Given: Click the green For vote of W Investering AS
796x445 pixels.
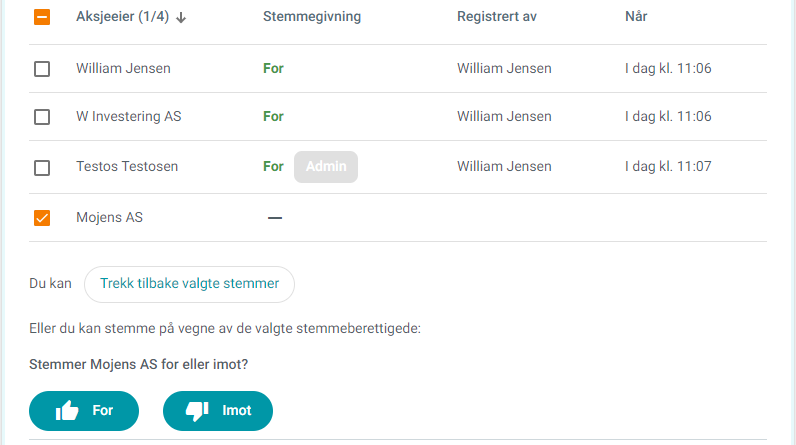Looking at the screenshot, I should pyautogui.click(x=273, y=116).
